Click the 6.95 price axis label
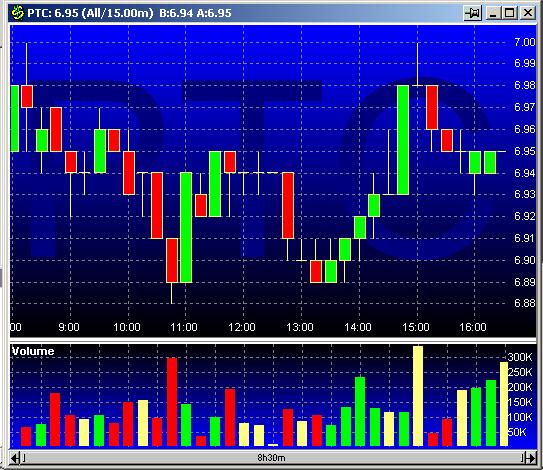 pyautogui.click(x=525, y=151)
